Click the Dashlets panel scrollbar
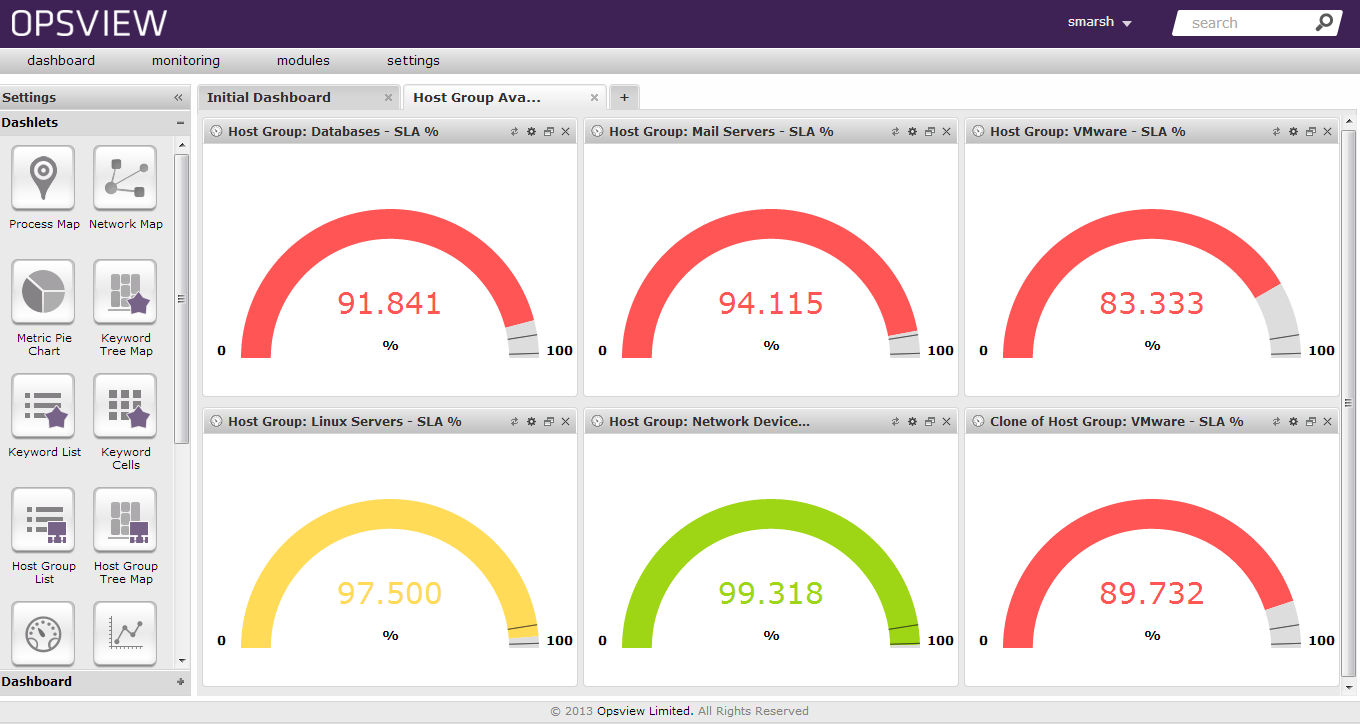 pos(181,298)
